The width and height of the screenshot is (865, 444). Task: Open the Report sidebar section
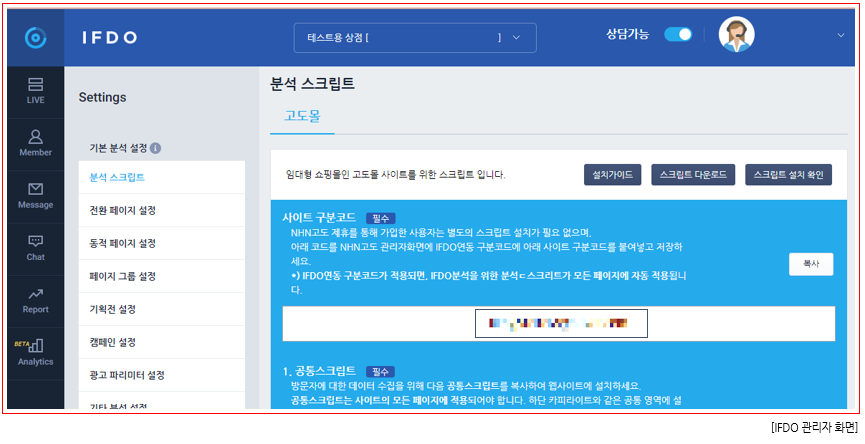tap(36, 301)
